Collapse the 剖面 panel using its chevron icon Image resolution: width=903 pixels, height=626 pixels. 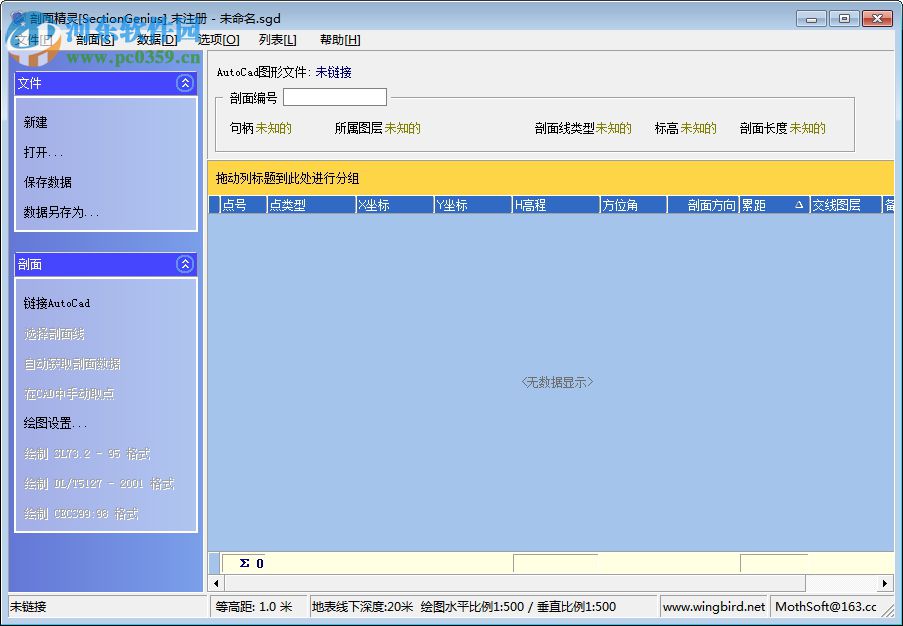pyautogui.click(x=184, y=264)
